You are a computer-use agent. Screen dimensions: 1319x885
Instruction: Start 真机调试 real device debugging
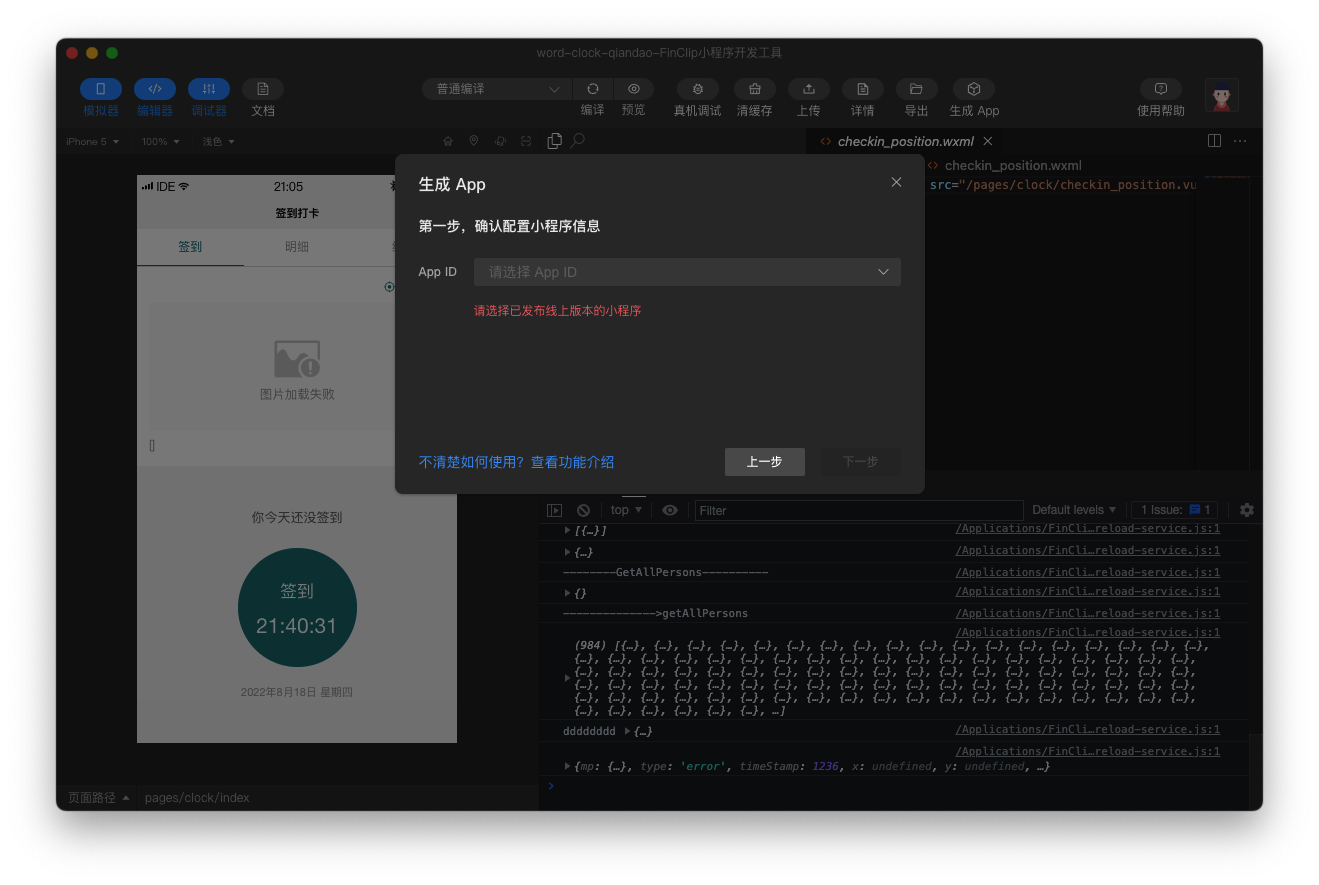[x=697, y=89]
